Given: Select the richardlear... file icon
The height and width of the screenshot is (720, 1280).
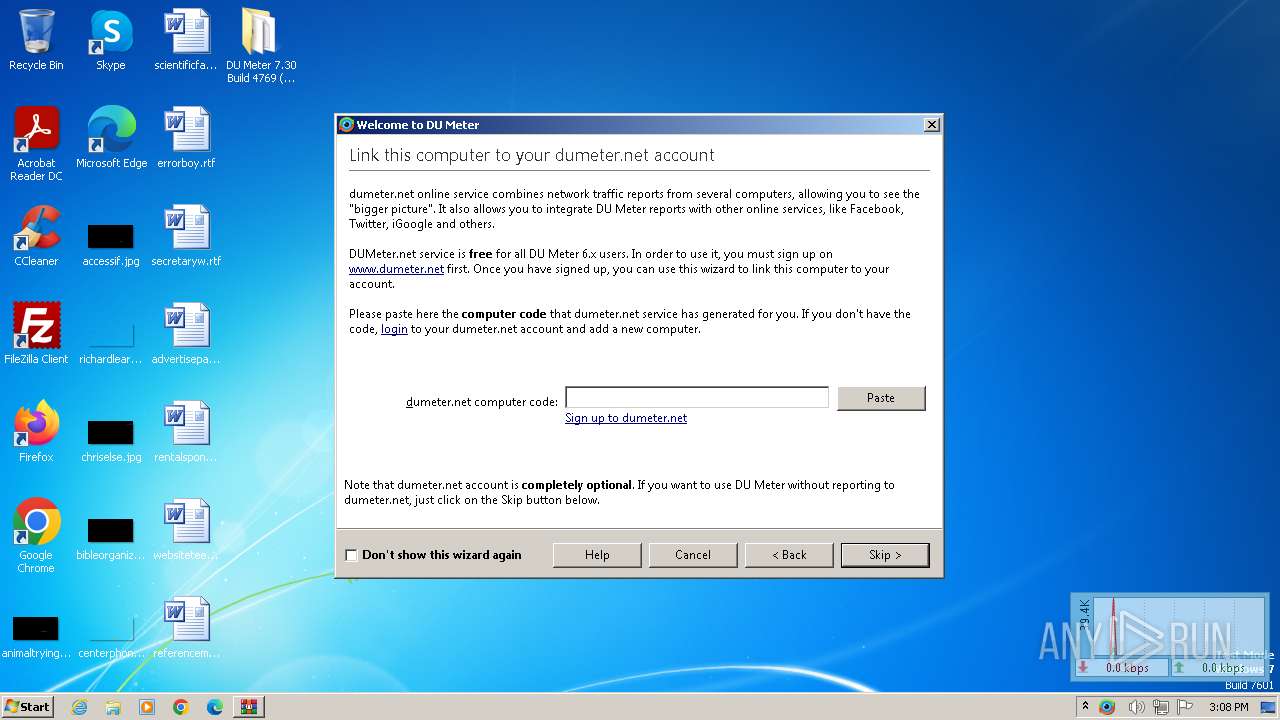Looking at the screenshot, I should tap(111, 342).
